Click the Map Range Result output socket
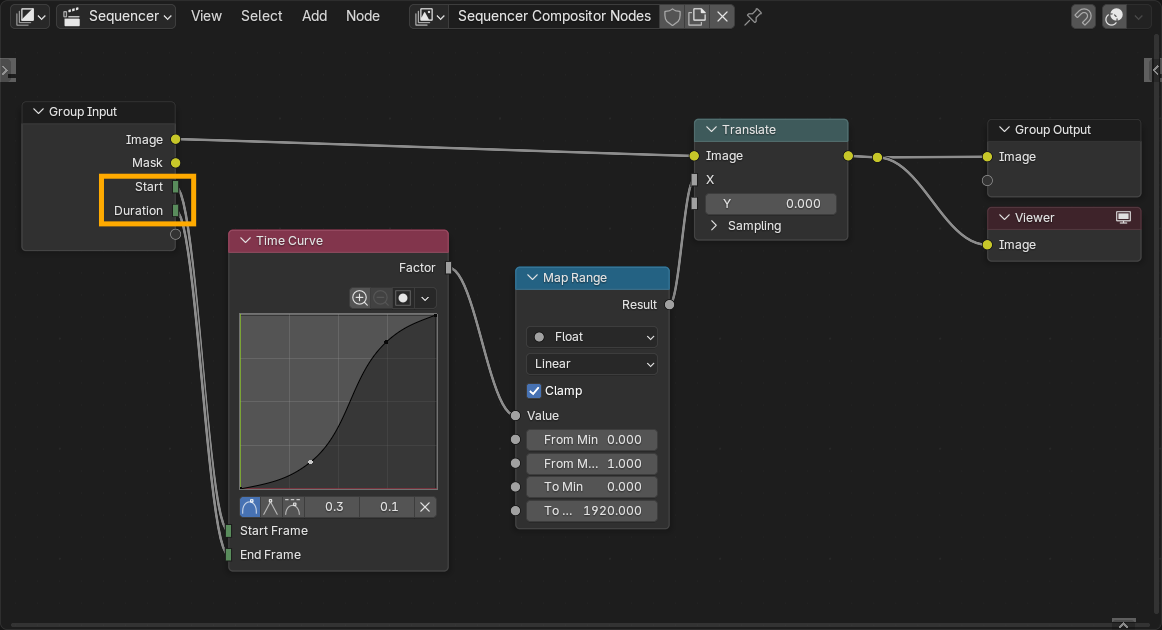 [670, 305]
